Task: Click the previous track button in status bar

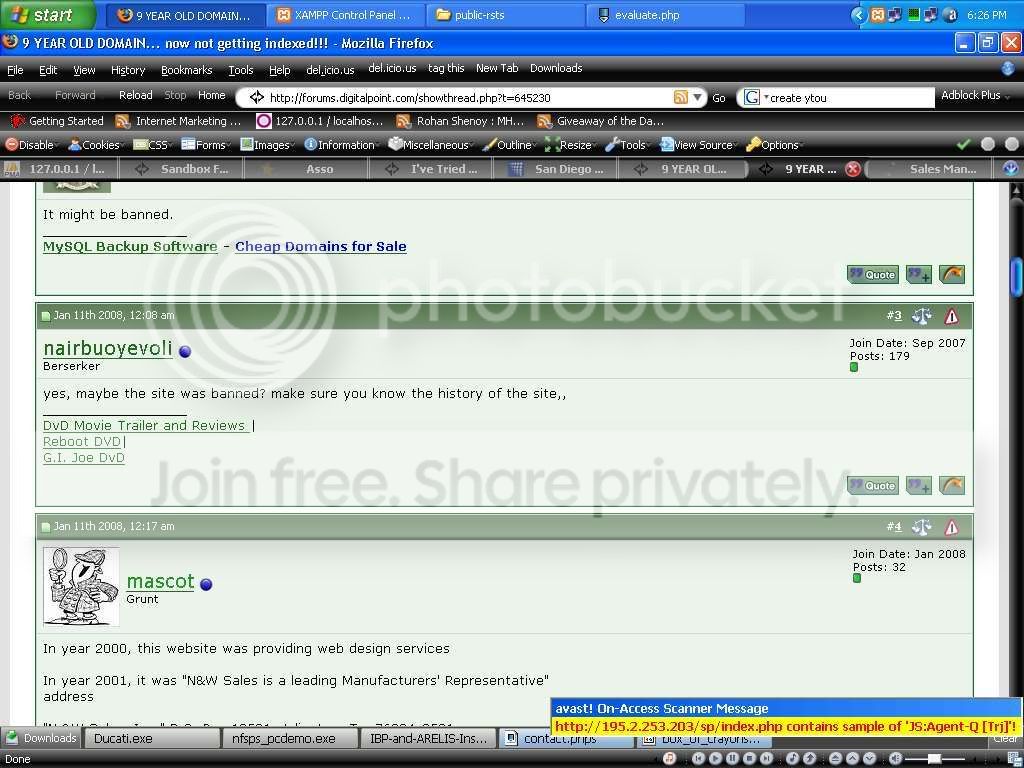Action: [698, 758]
